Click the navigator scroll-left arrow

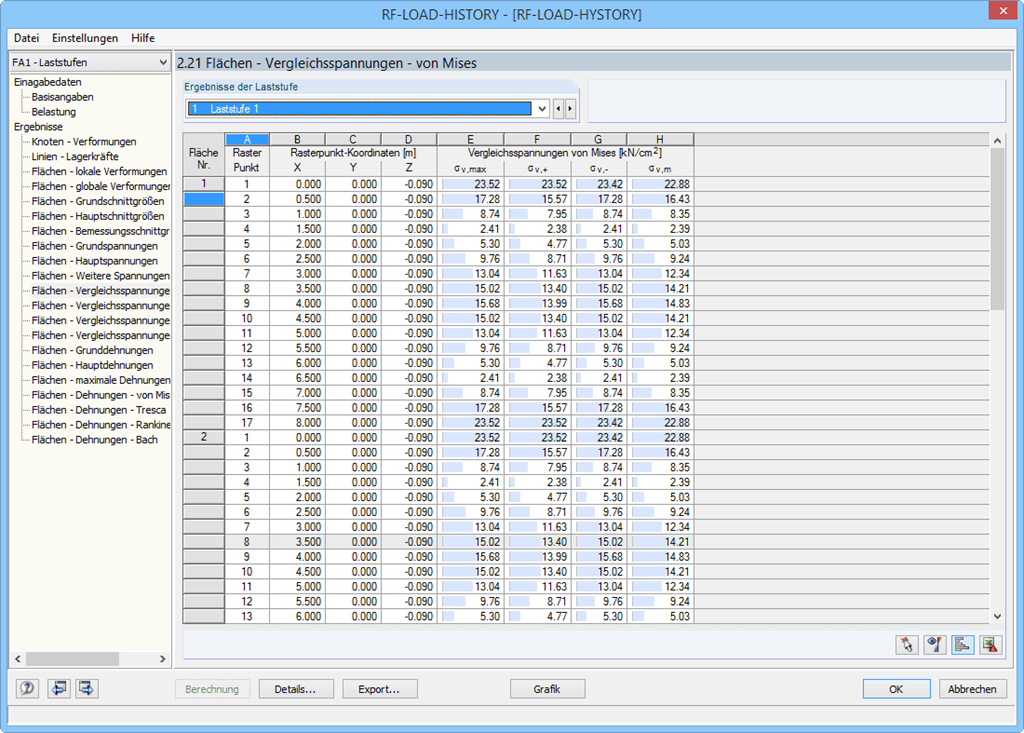pos(18,659)
